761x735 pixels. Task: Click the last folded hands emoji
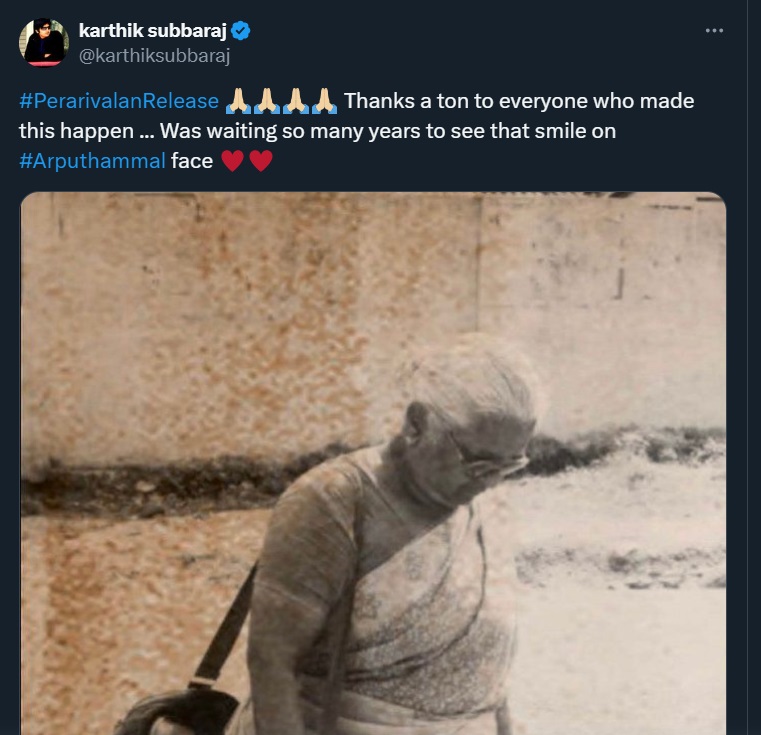pyautogui.click(x=324, y=101)
